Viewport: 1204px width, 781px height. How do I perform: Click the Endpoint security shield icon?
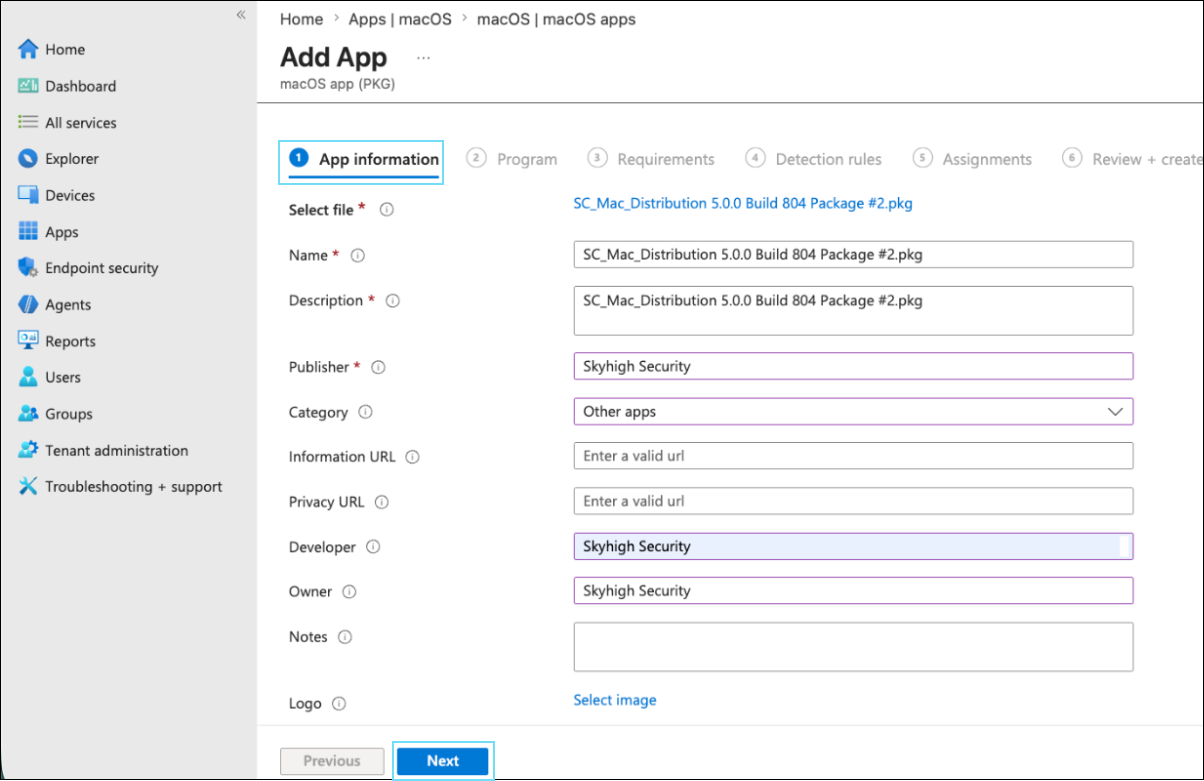pos(28,268)
